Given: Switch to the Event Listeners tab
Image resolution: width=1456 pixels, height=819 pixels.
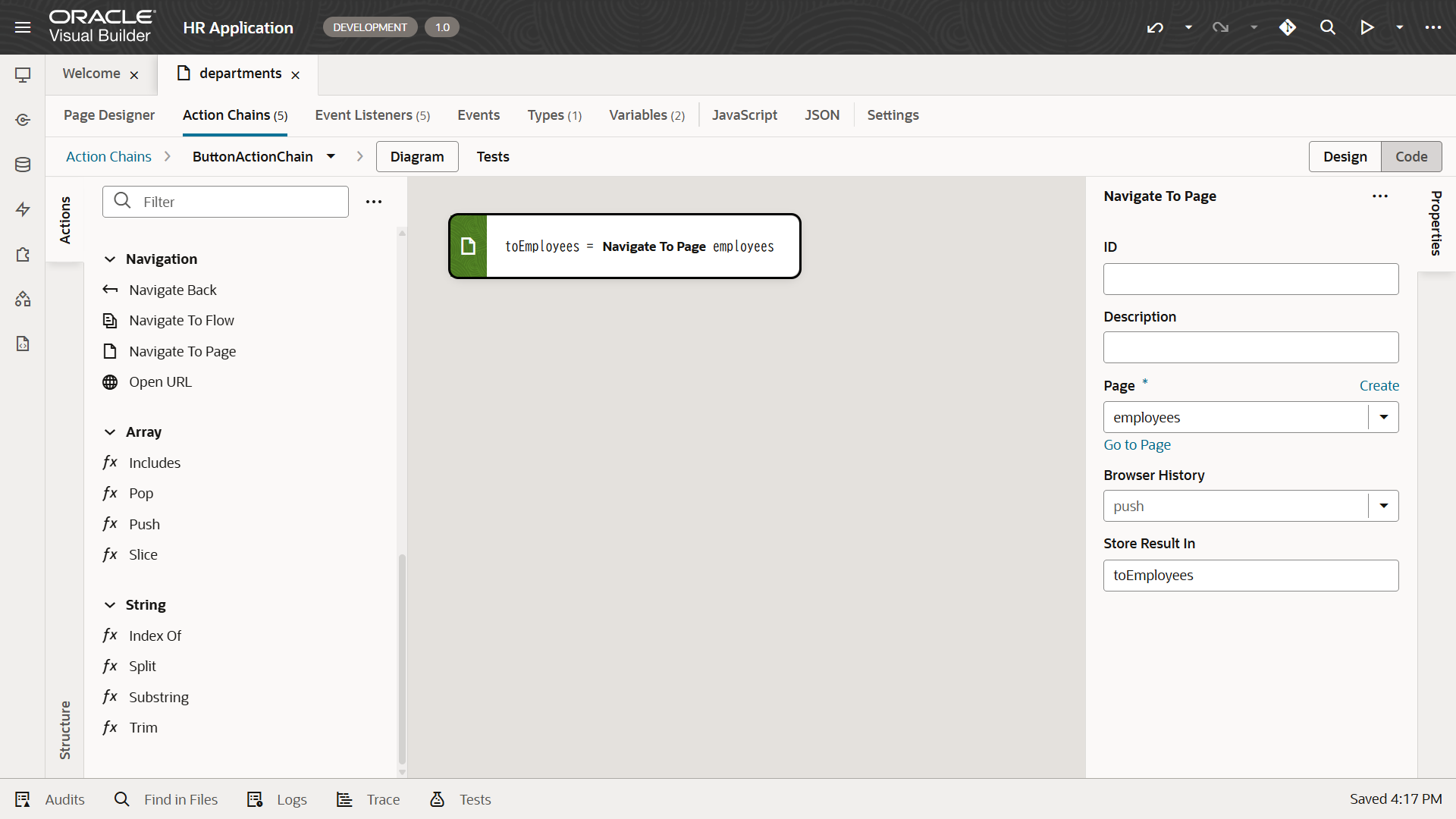Looking at the screenshot, I should [372, 115].
